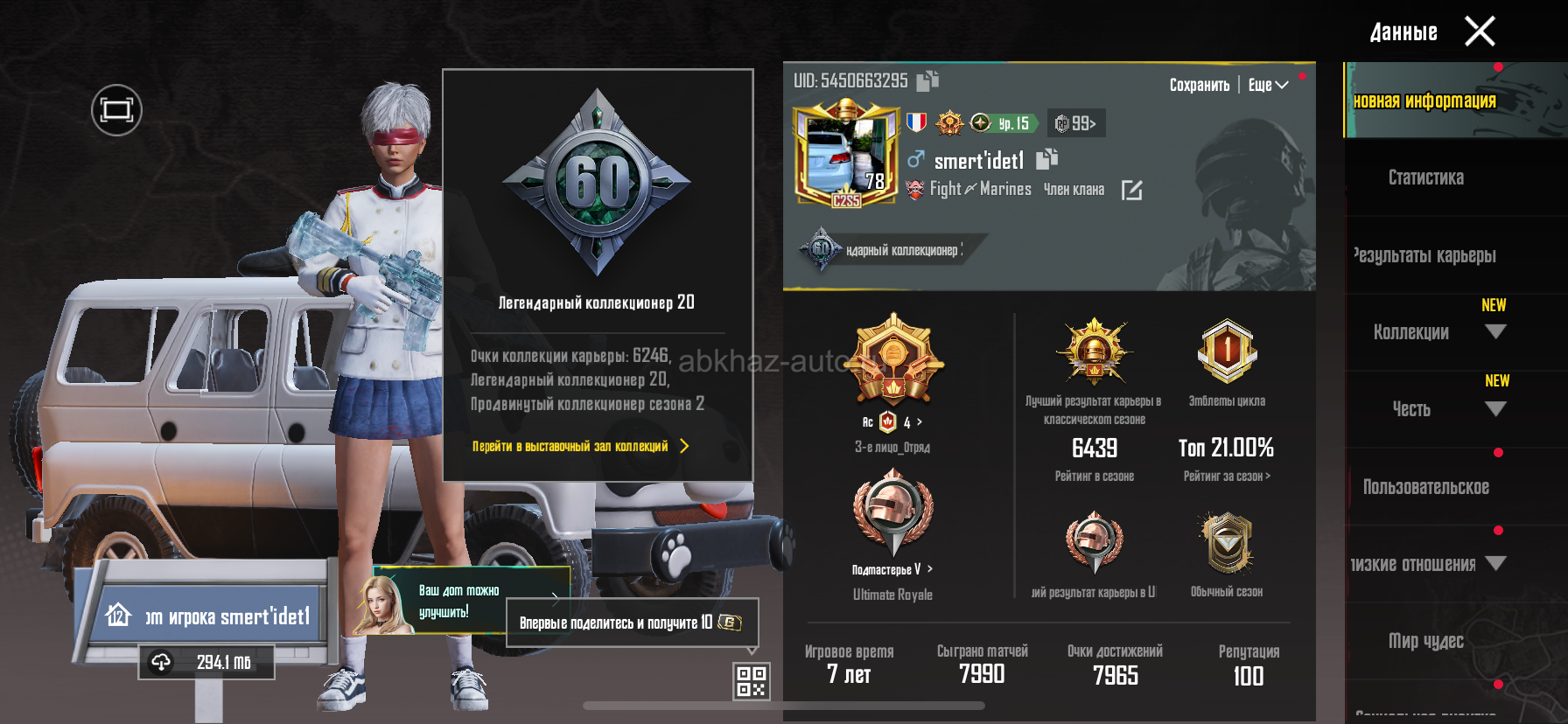Toggle fullscreen character view icon
The image size is (1568, 724).
click(116, 110)
